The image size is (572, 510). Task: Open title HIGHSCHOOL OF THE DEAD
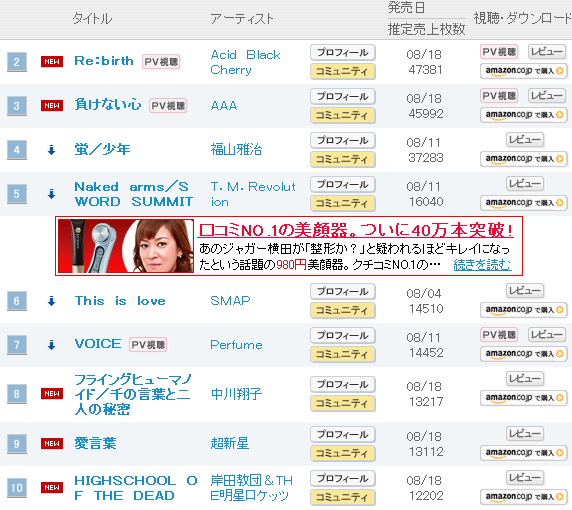(136, 488)
